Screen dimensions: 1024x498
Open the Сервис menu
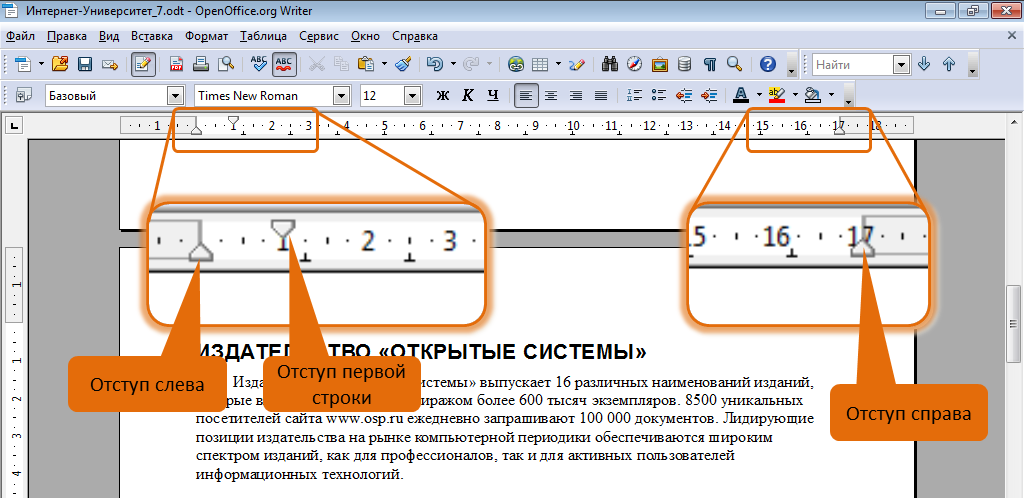tap(319, 36)
